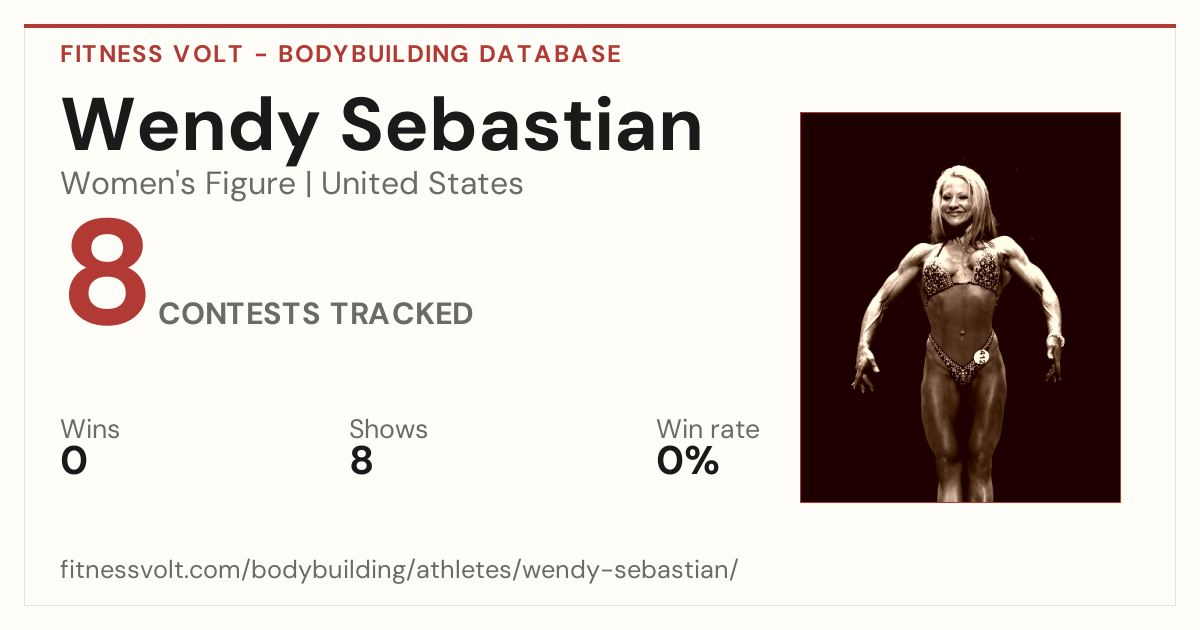Image resolution: width=1200 pixels, height=630 pixels.
Task: Click the surname Sebastian in heading
Action: (523, 125)
